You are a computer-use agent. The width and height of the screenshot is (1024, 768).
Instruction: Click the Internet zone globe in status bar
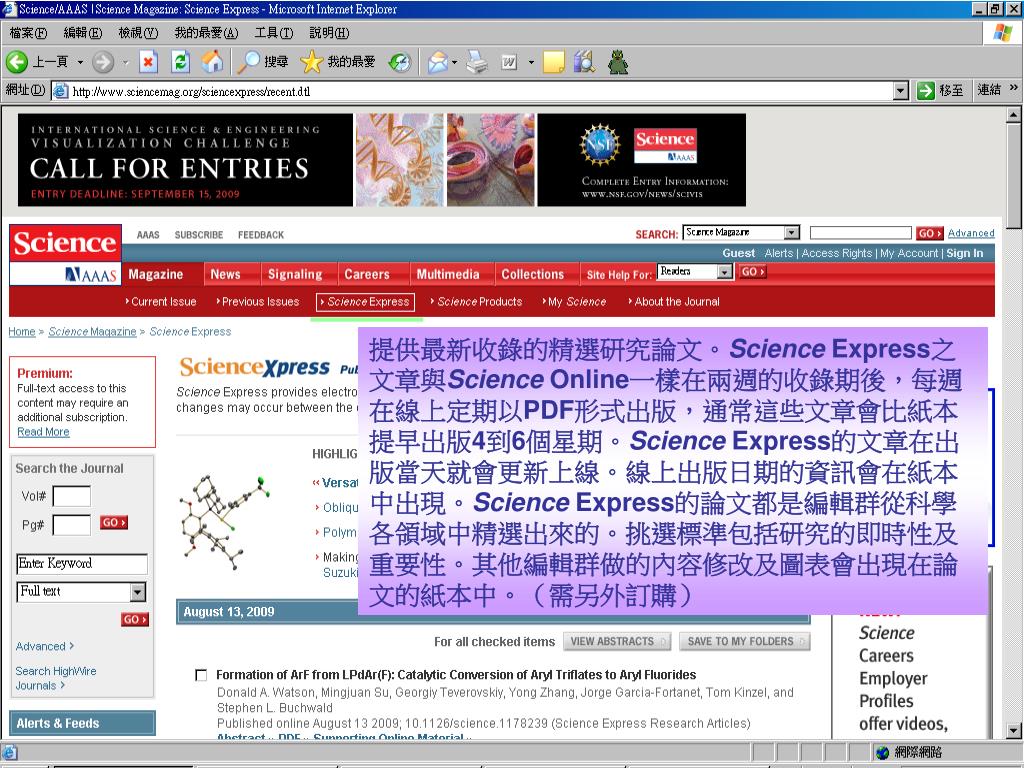(882, 752)
